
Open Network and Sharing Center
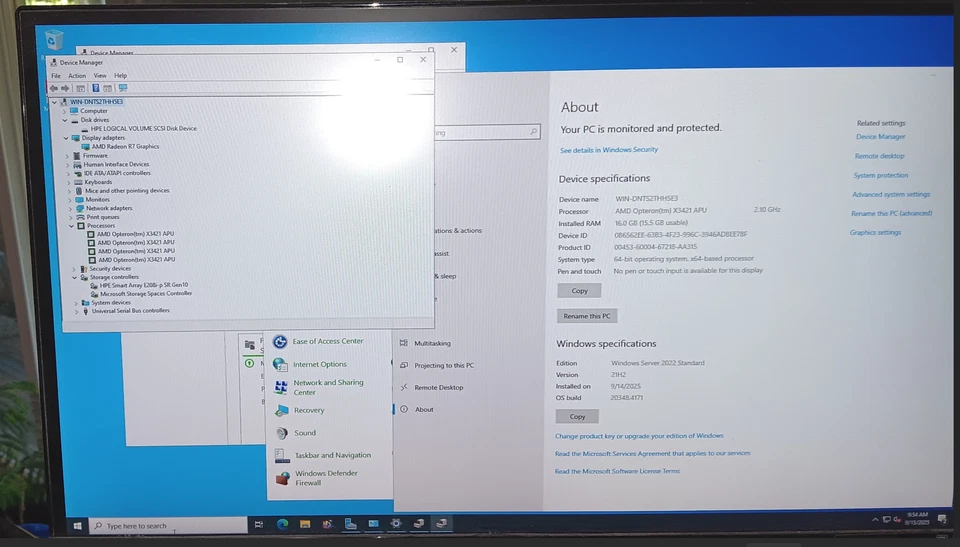(x=319, y=387)
